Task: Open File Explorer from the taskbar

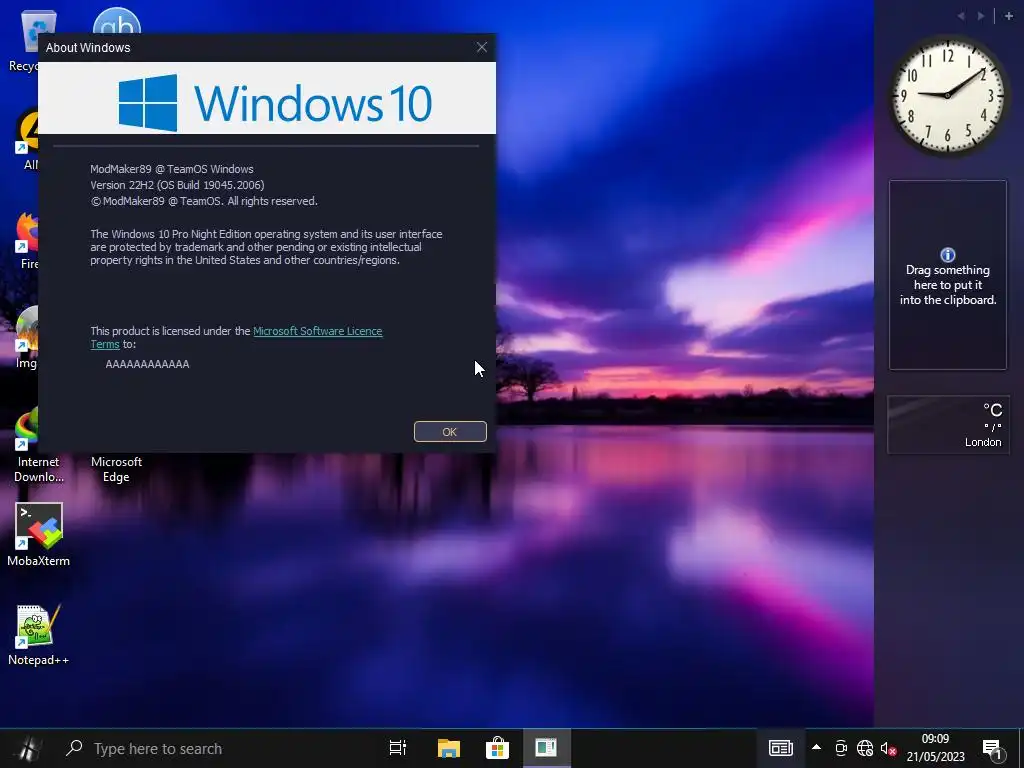Action: [x=449, y=748]
